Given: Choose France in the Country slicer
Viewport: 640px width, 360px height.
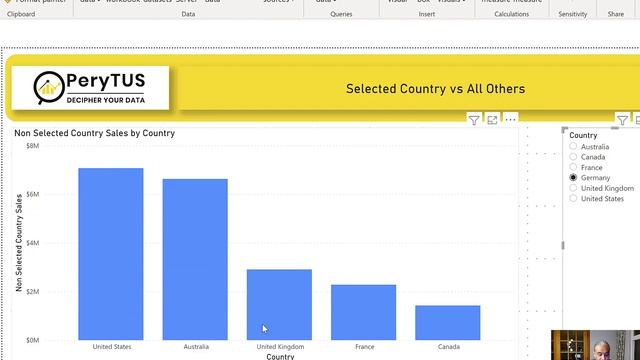Looking at the screenshot, I should [x=573, y=167].
